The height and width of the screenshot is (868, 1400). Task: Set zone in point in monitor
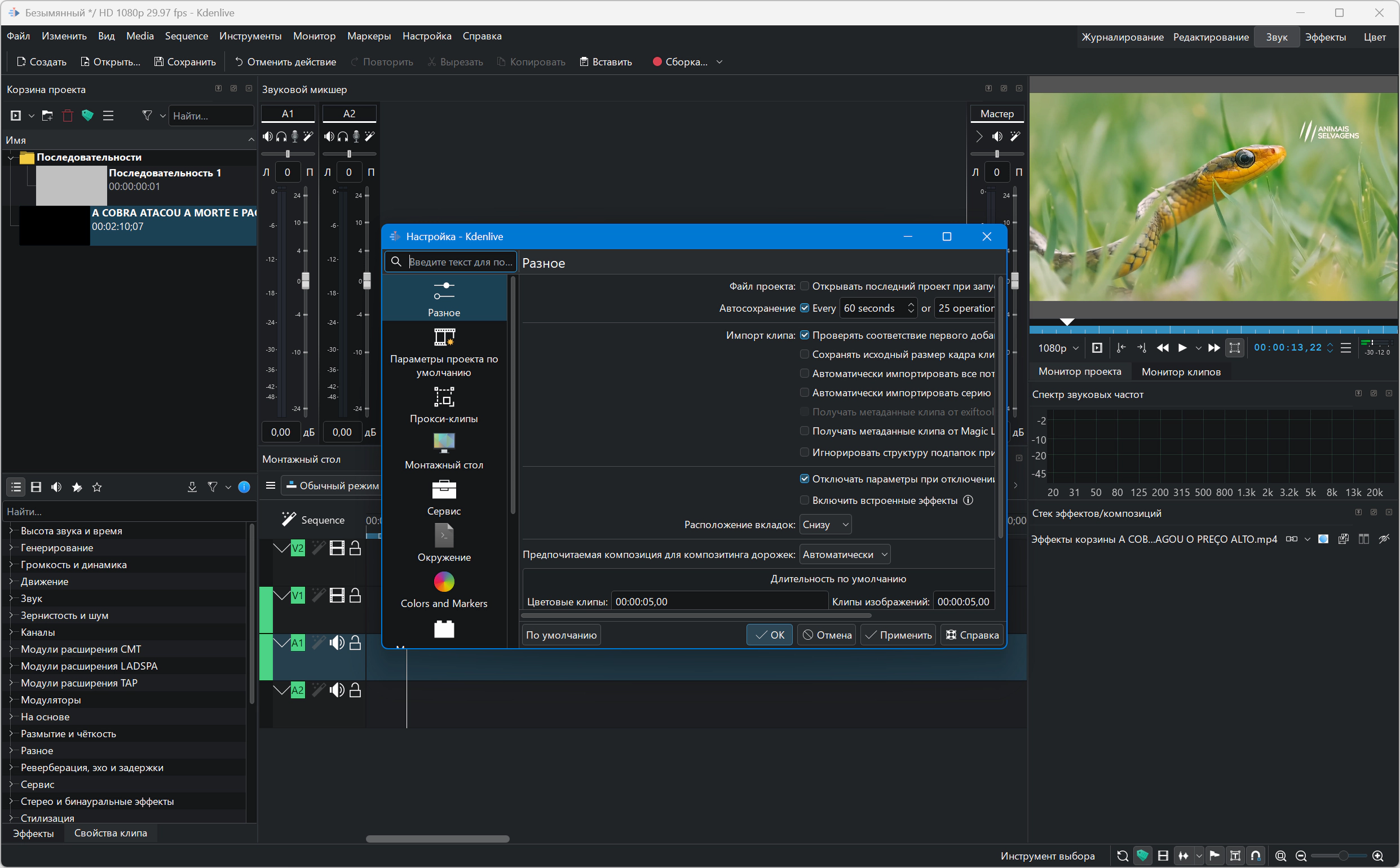1121,348
